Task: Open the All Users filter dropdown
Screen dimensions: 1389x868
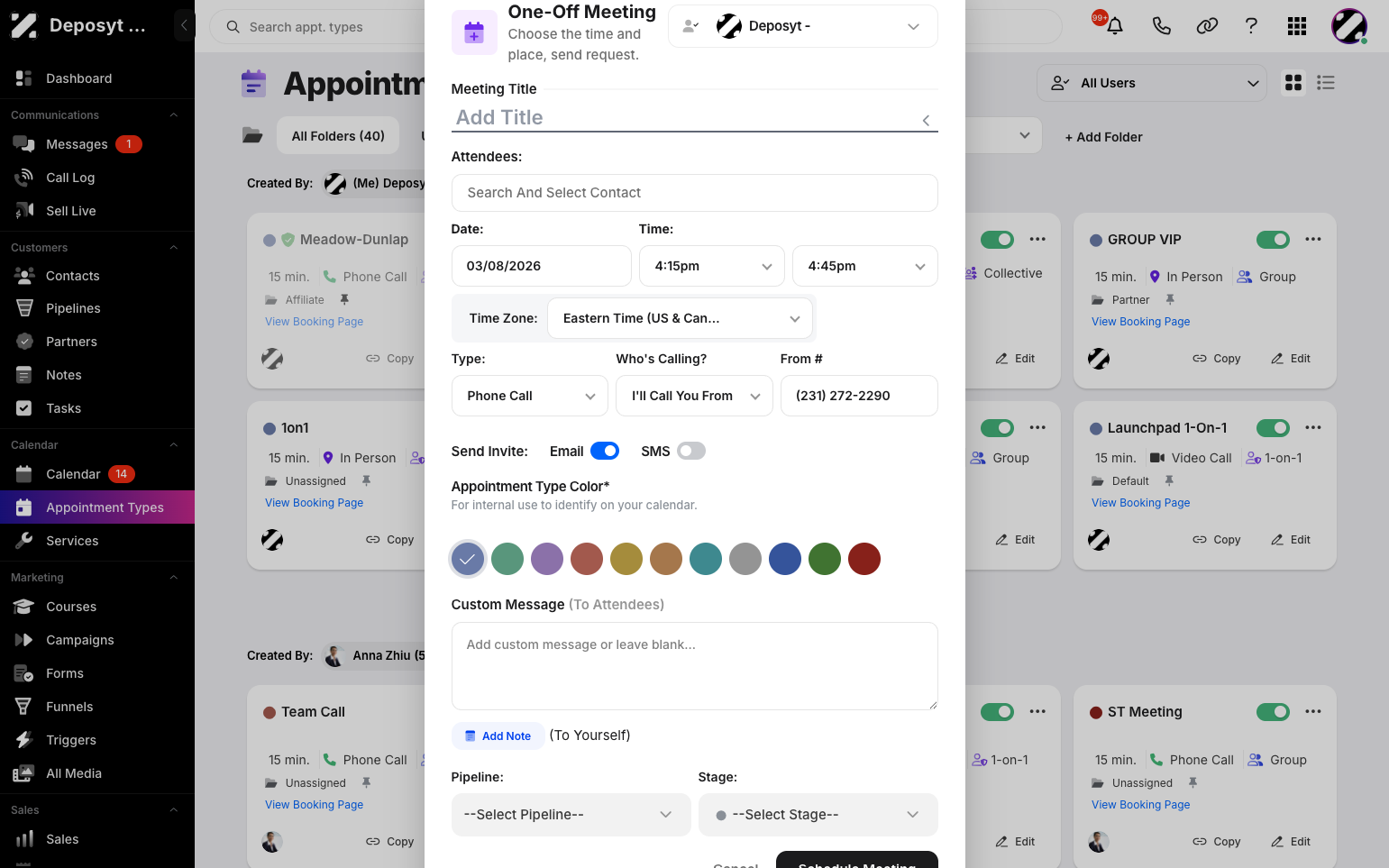Action: (x=1152, y=83)
